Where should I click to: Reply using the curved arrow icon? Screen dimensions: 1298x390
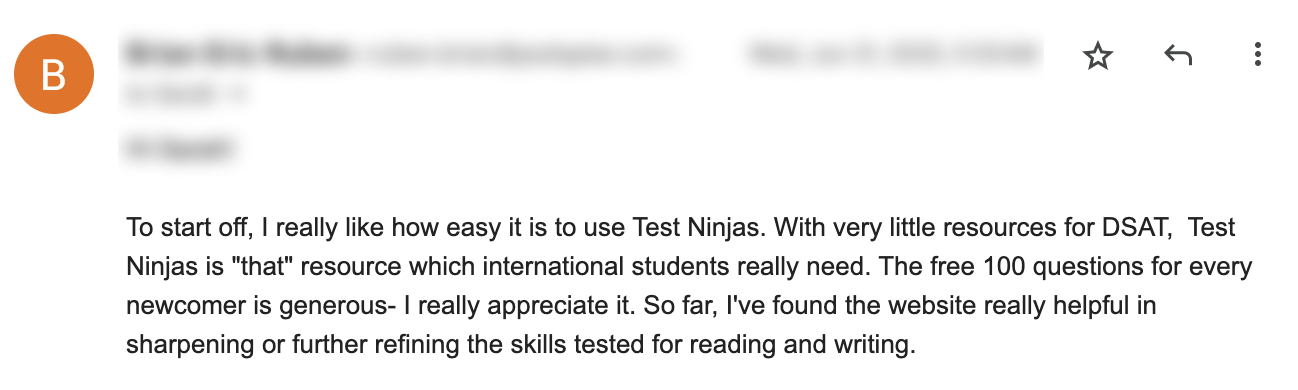pyautogui.click(x=1178, y=56)
